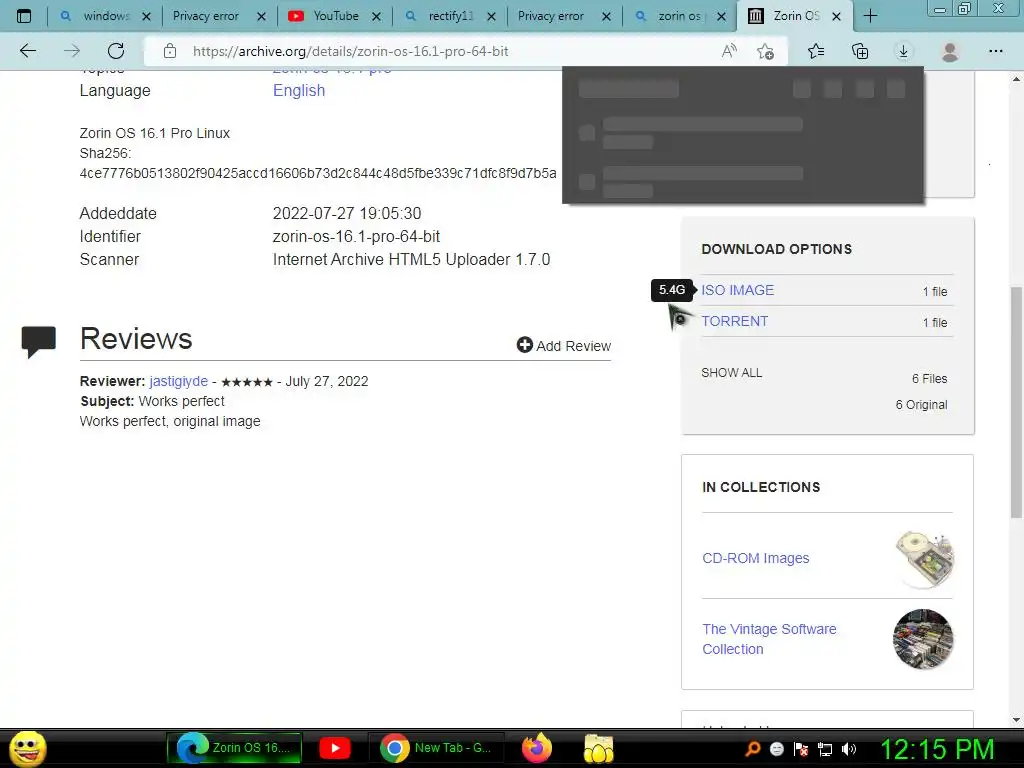Open reviewer jastigiyde profile link
This screenshot has height=768, width=1024.
click(178, 381)
